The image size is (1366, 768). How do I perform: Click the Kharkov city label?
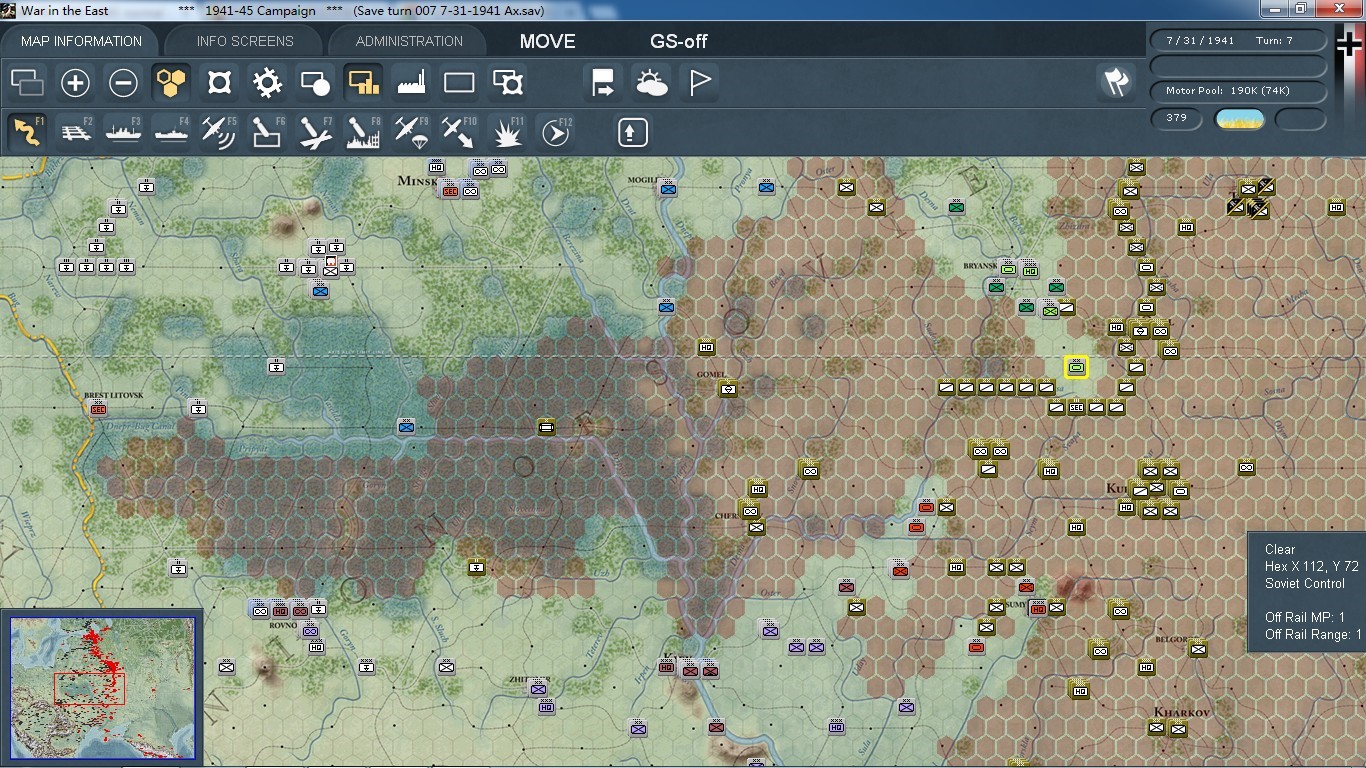1182,712
